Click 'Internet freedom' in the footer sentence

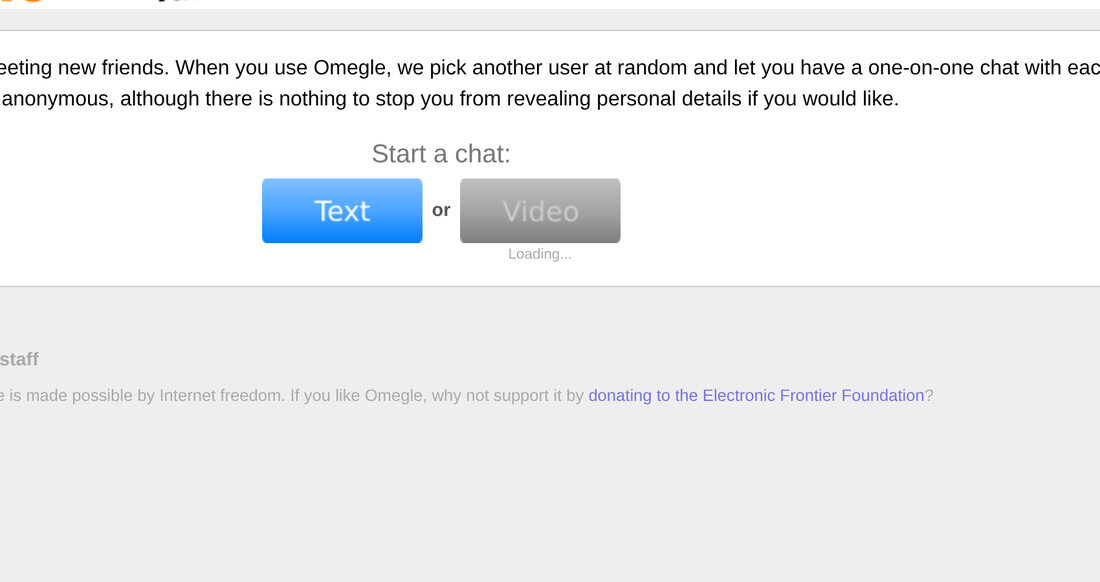pyautogui.click(x=220, y=395)
